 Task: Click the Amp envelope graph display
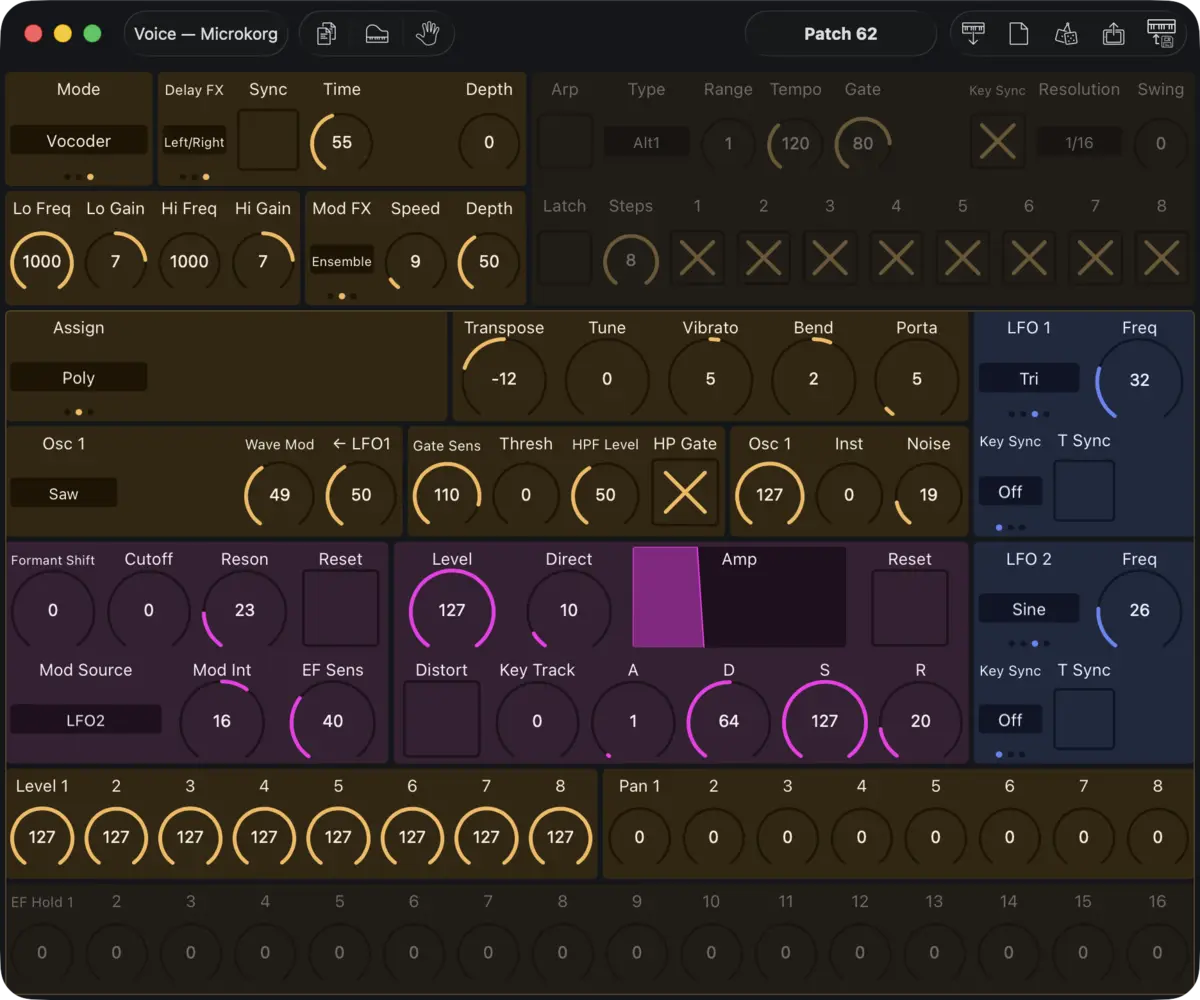(x=739, y=597)
